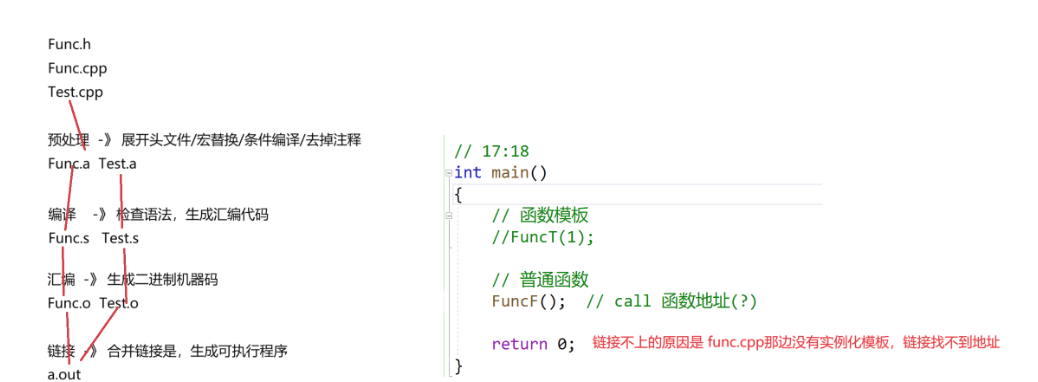Collapse the fold marker beside // 函数模板
The height and width of the screenshot is (382, 1038).
(449, 215)
